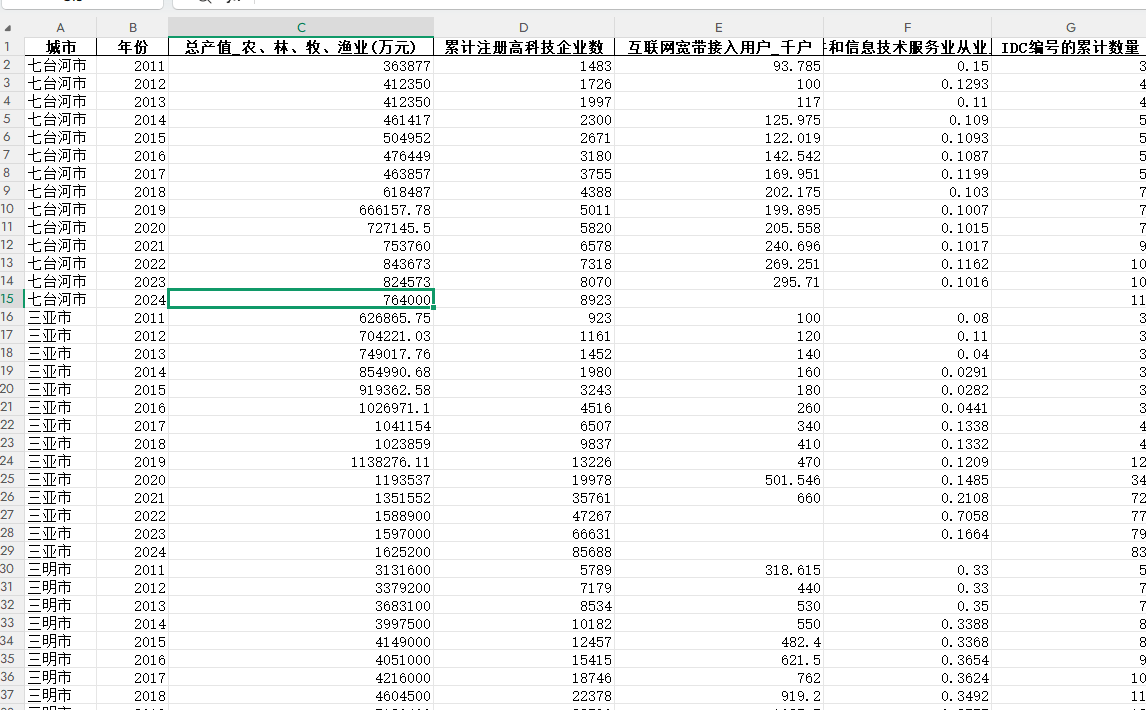
Task: Select cell 295.71
Action: 718,282
